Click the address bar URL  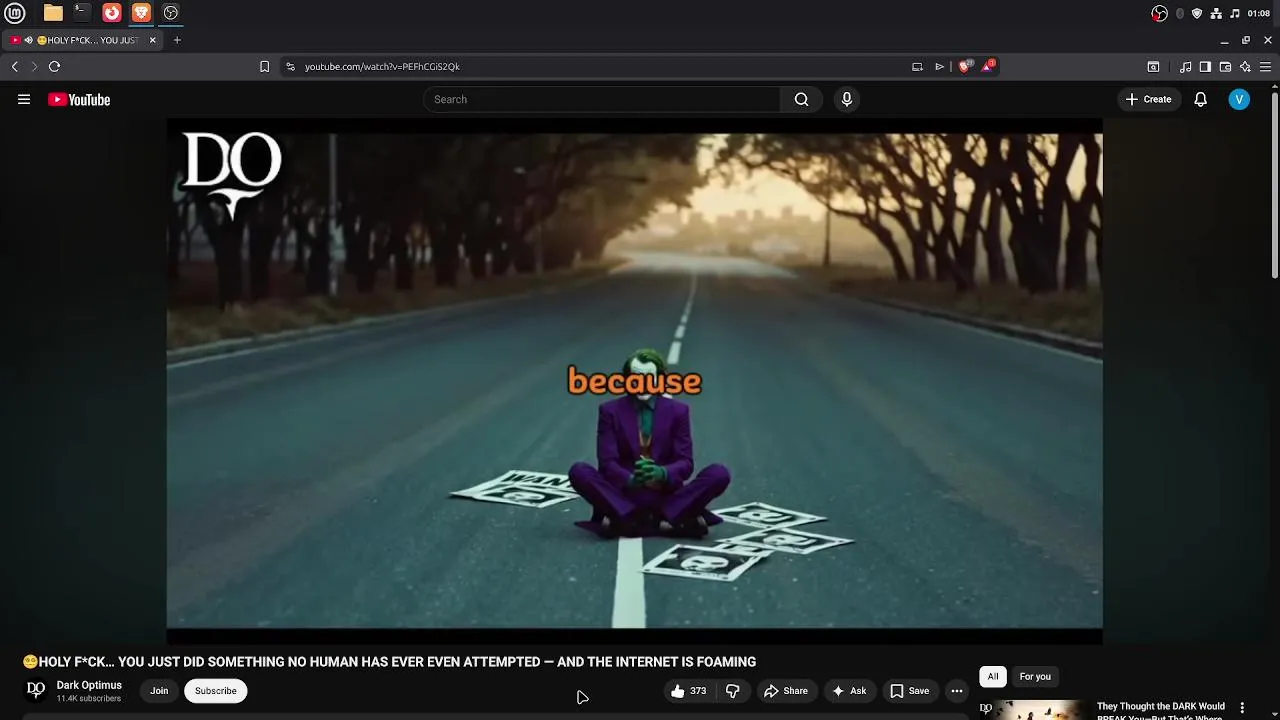(x=382, y=67)
